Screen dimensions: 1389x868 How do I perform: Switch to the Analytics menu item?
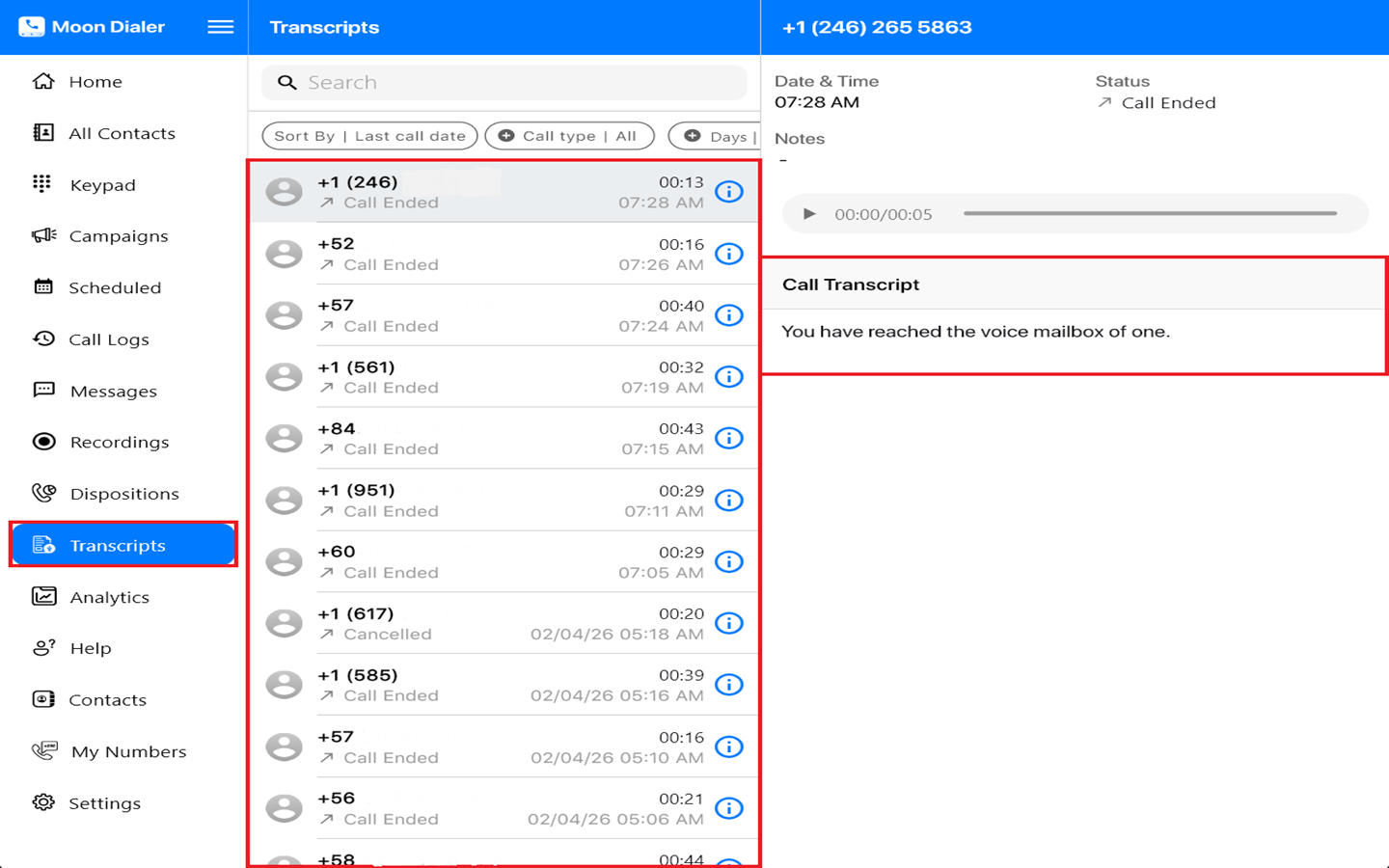[x=109, y=597]
